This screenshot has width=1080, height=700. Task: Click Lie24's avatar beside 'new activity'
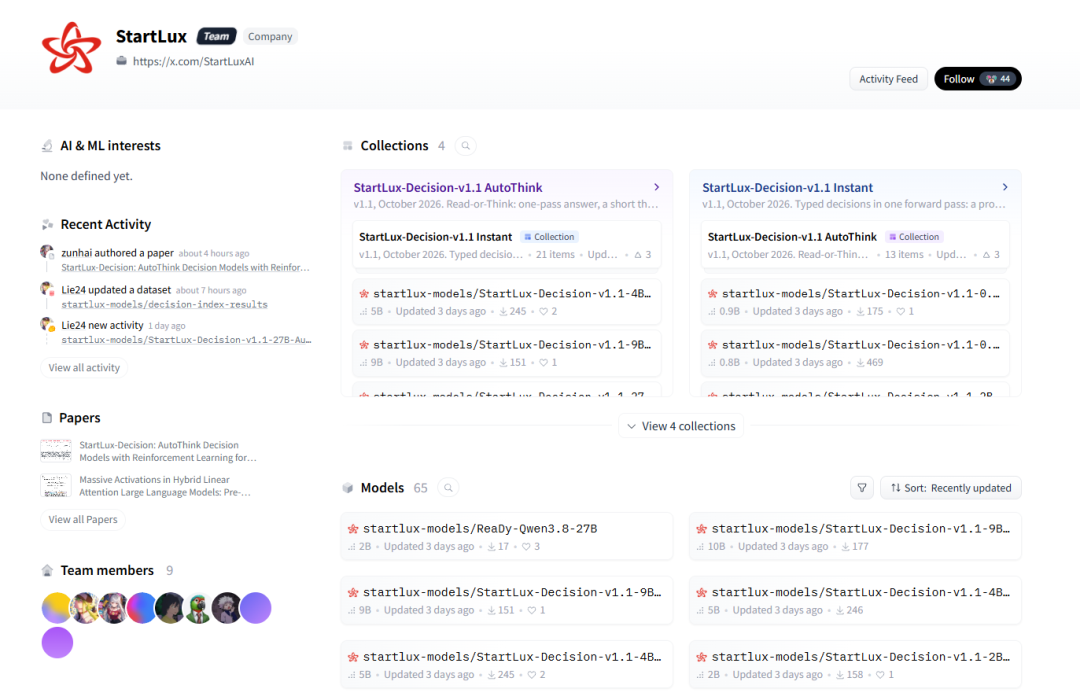click(x=47, y=325)
